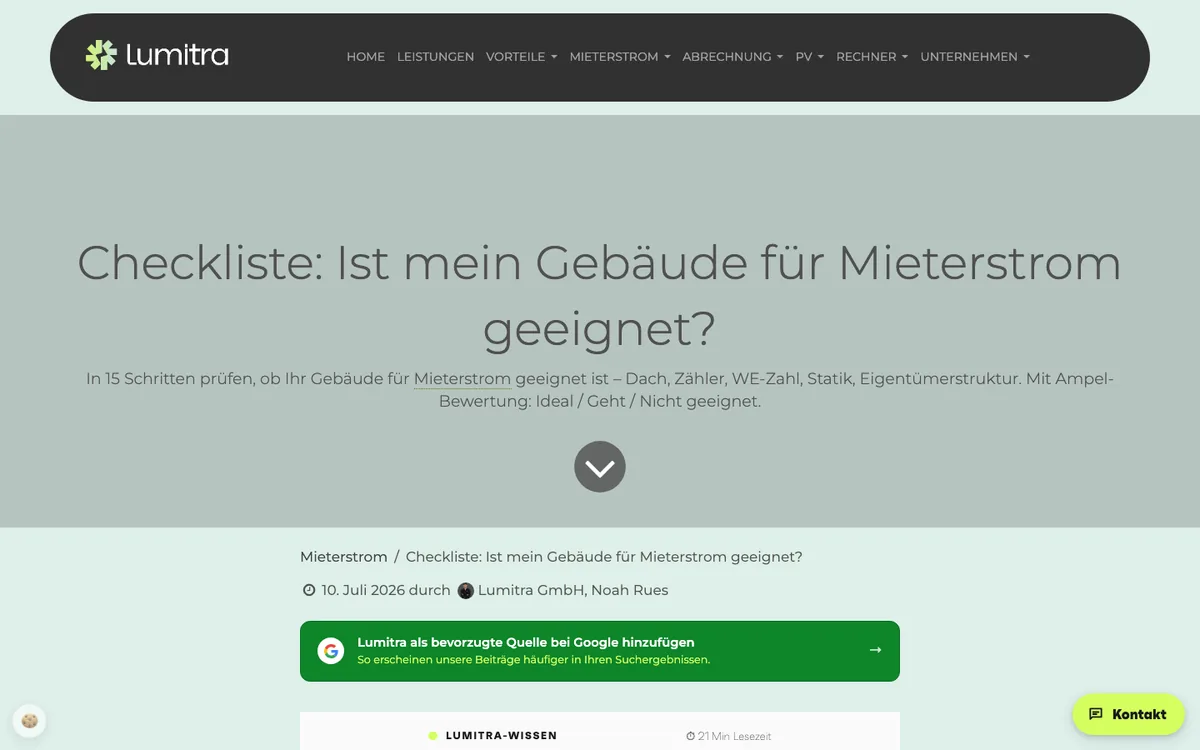The image size is (1200, 750).
Task: Click the Lumitra logo
Action: tap(157, 55)
